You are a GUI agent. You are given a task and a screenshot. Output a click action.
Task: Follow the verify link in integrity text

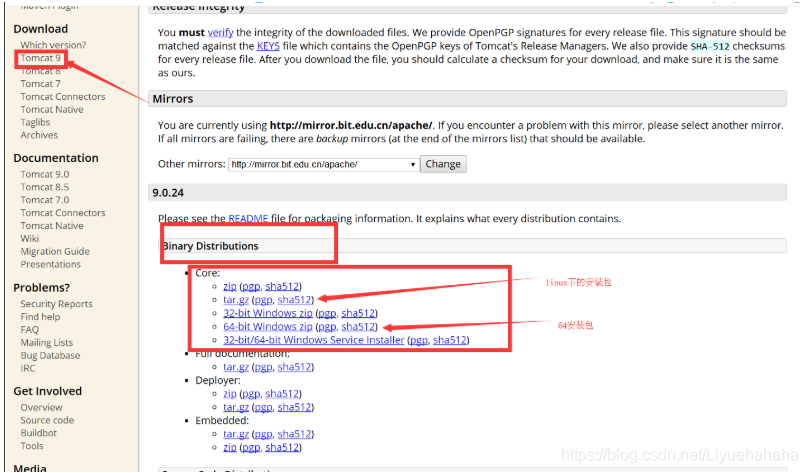(221, 32)
